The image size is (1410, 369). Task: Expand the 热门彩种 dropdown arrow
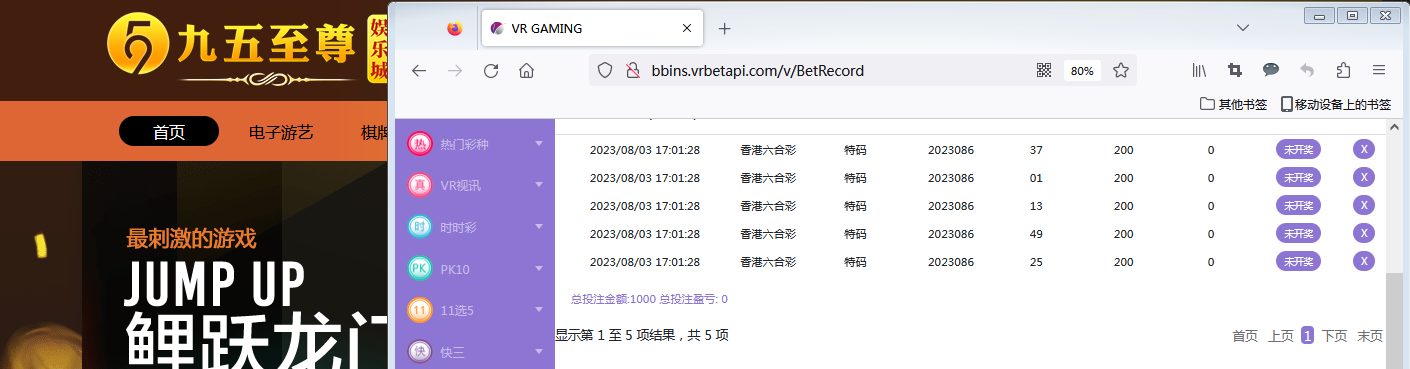point(539,145)
